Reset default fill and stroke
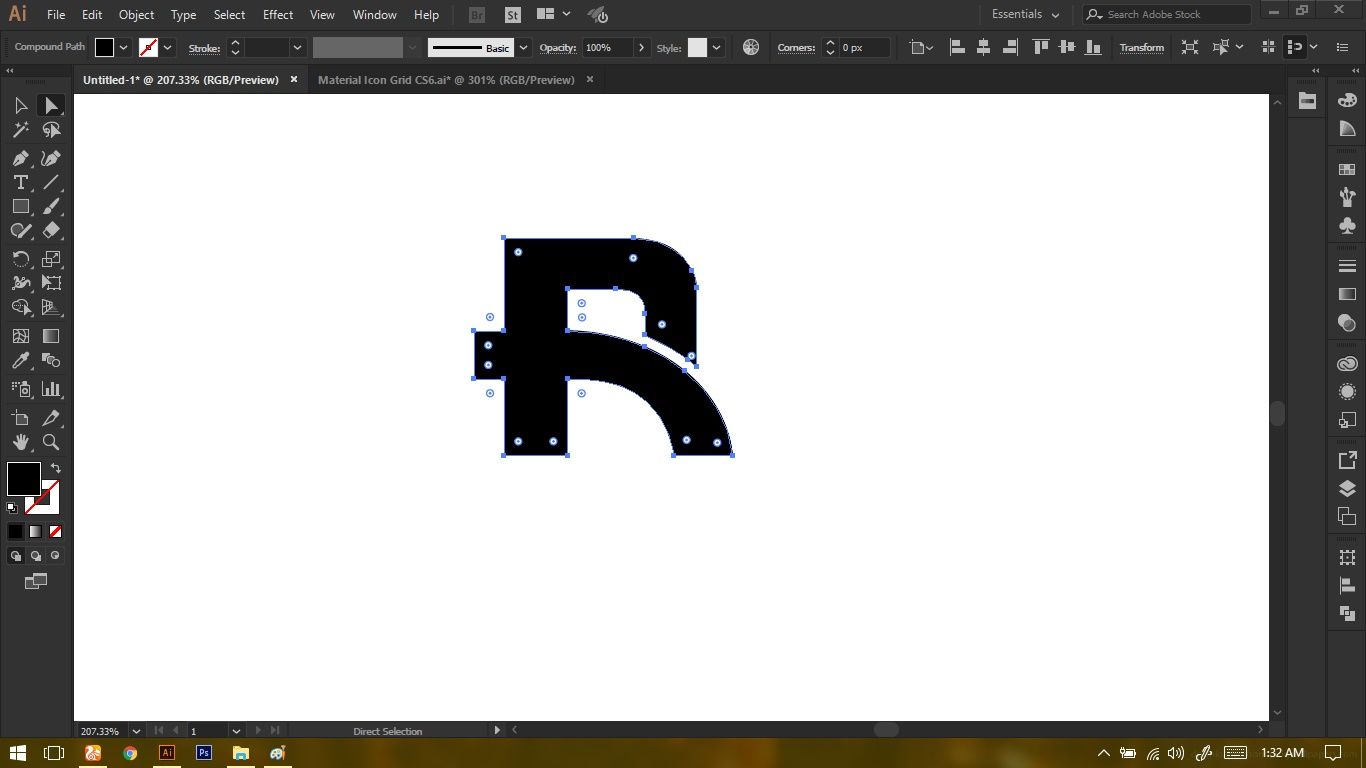Viewport: 1366px width, 768px height. (x=12, y=508)
